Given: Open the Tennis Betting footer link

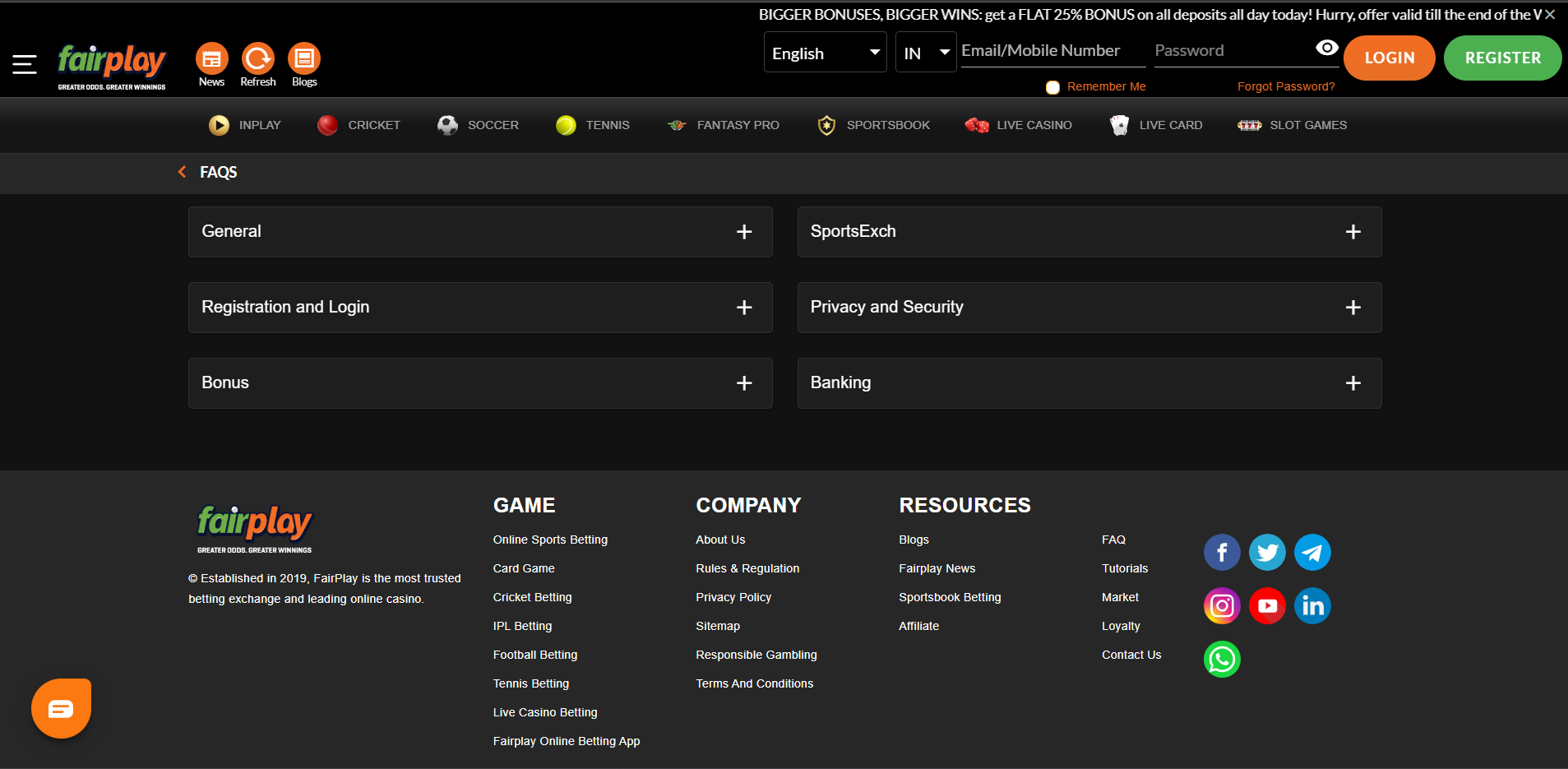Looking at the screenshot, I should pos(531,683).
